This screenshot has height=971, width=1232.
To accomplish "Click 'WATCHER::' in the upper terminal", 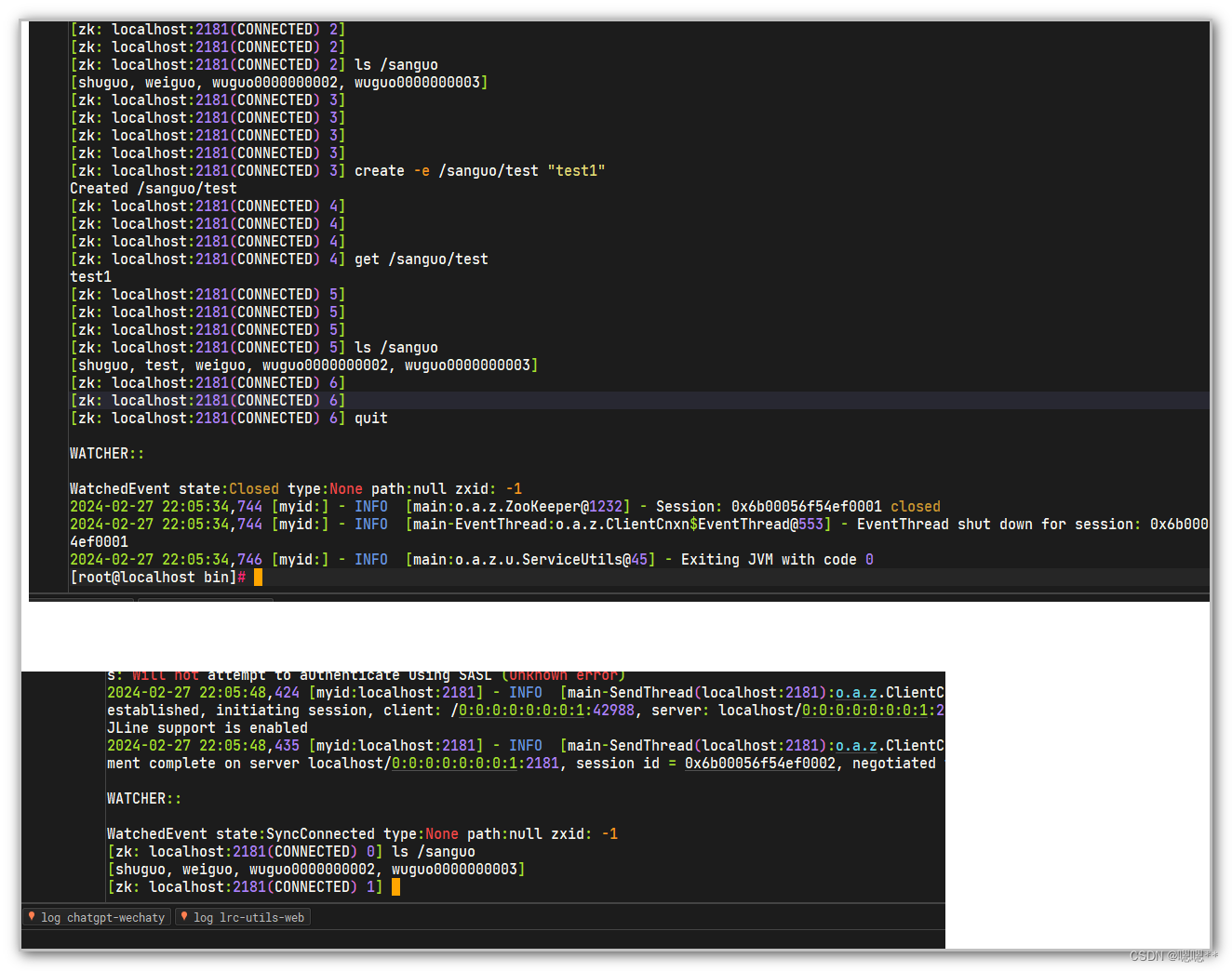I will click(x=107, y=454).
